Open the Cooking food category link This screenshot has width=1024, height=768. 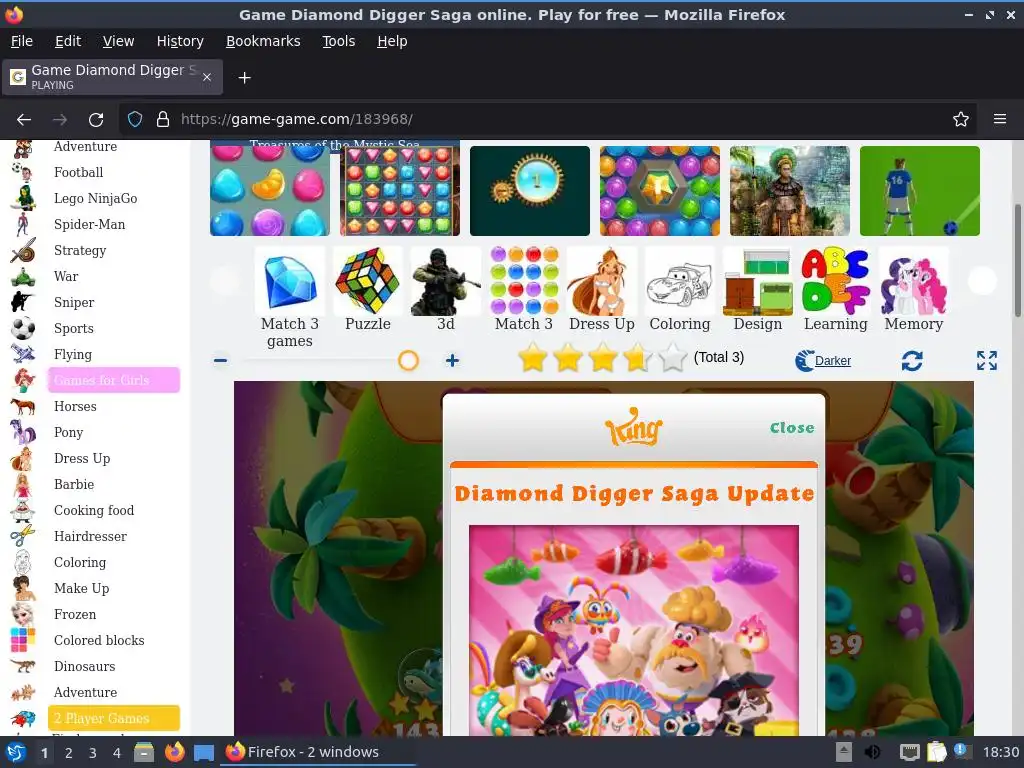94,511
